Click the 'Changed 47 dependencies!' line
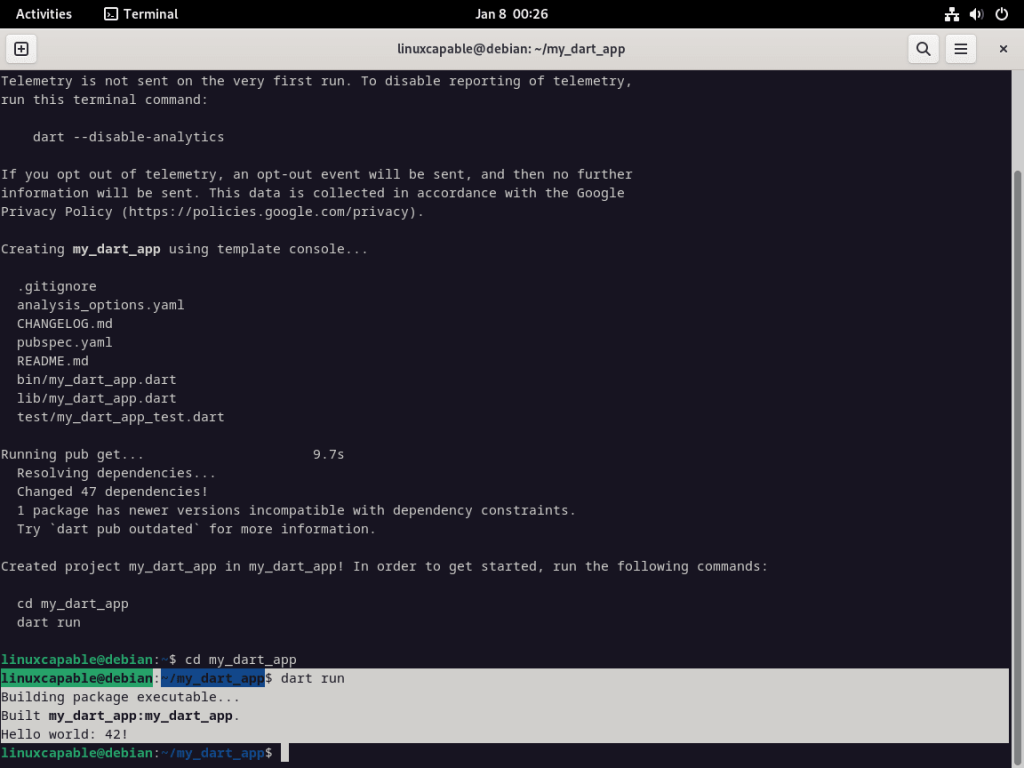This screenshot has width=1024, height=768. click(x=112, y=491)
